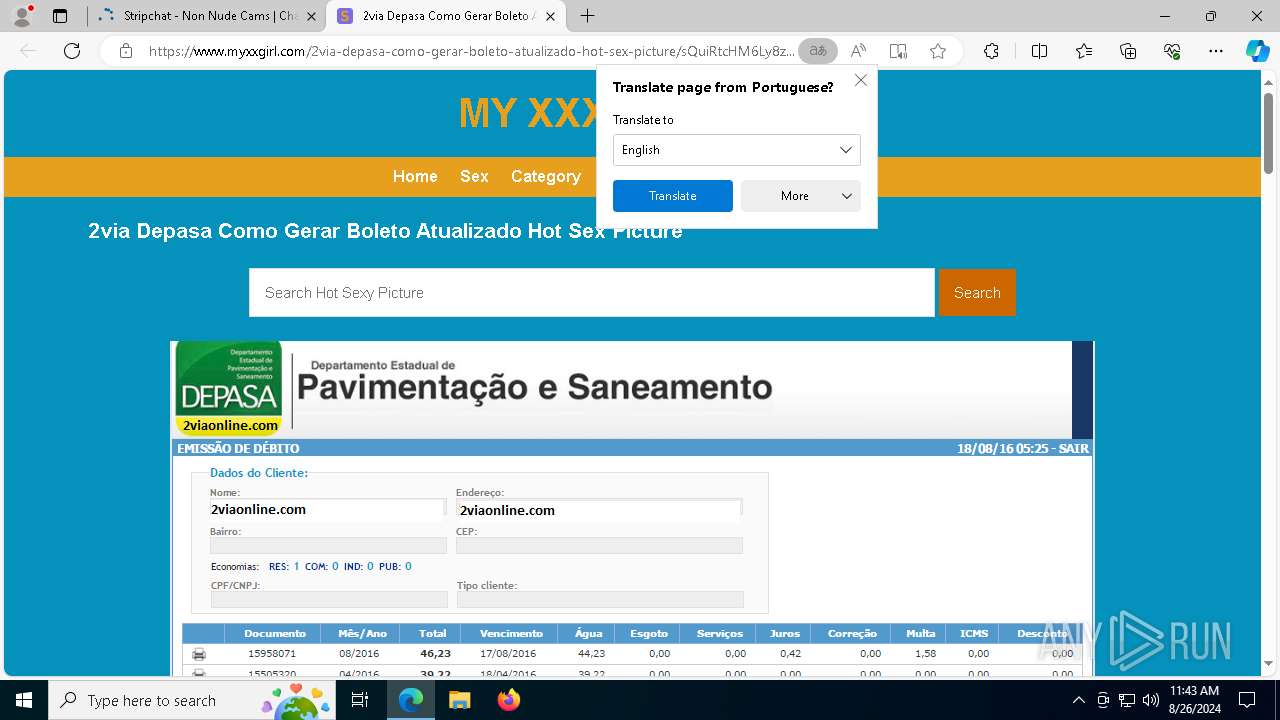Open Microsoft Edge taskbar icon

[411, 700]
